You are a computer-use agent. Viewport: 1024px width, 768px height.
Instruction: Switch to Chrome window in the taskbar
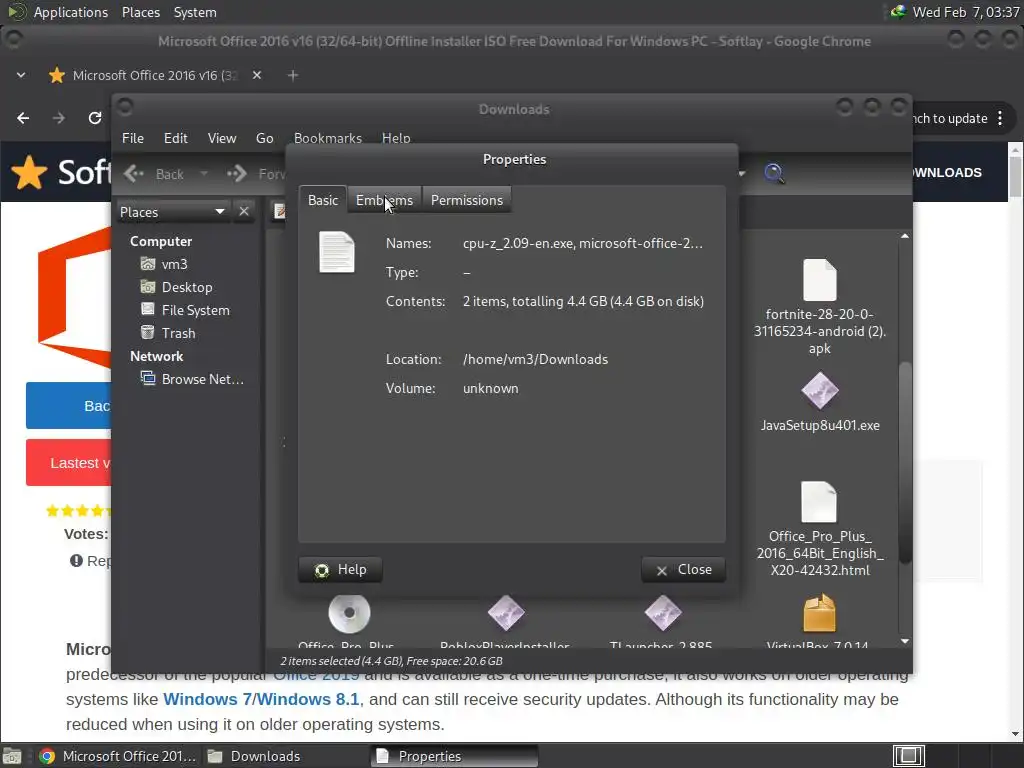click(118, 756)
